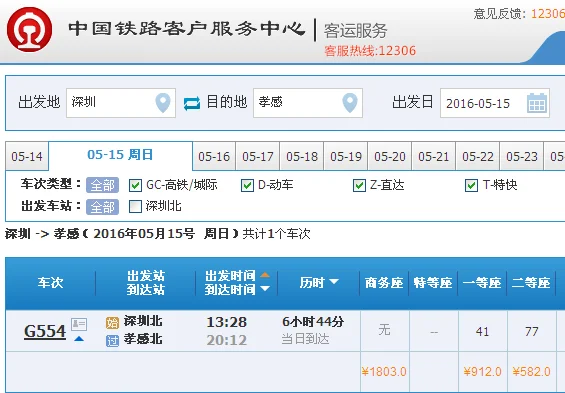The width and height of the screenshot is (565, 393).
Task: Click 全部 button for departure stations
Action: [x=102, y=207]
